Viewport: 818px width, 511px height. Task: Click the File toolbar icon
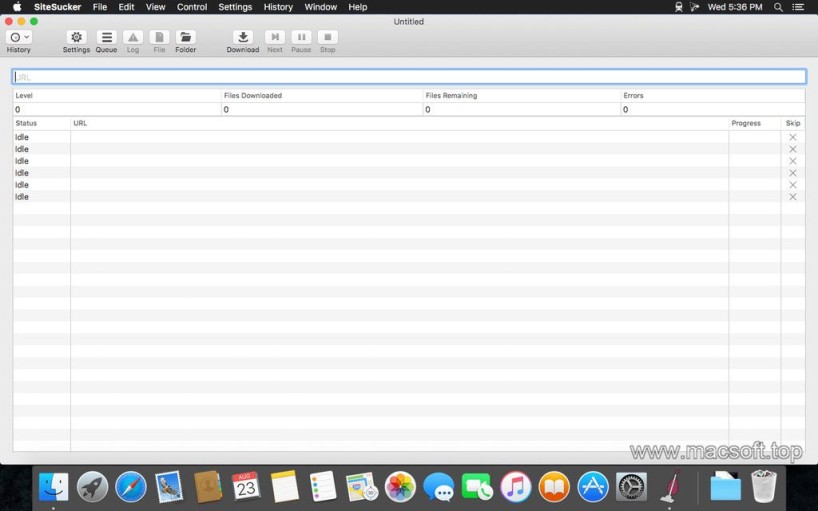[159, 37]
